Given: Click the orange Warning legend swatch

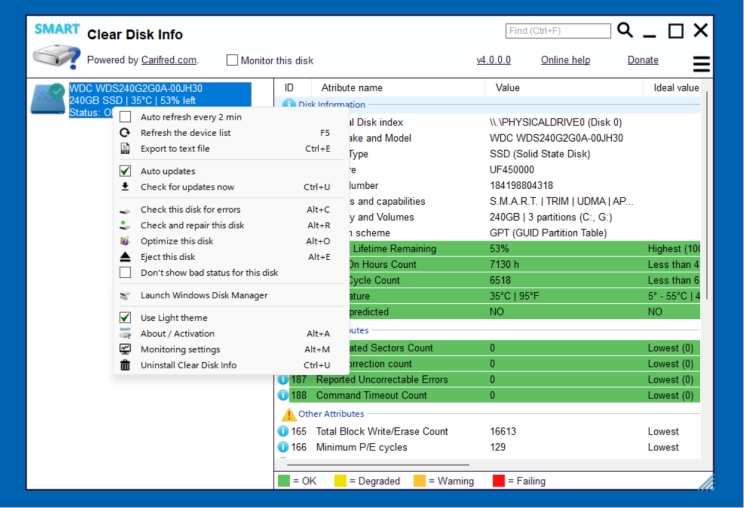Looking at the screenshot, I should 419,481.
